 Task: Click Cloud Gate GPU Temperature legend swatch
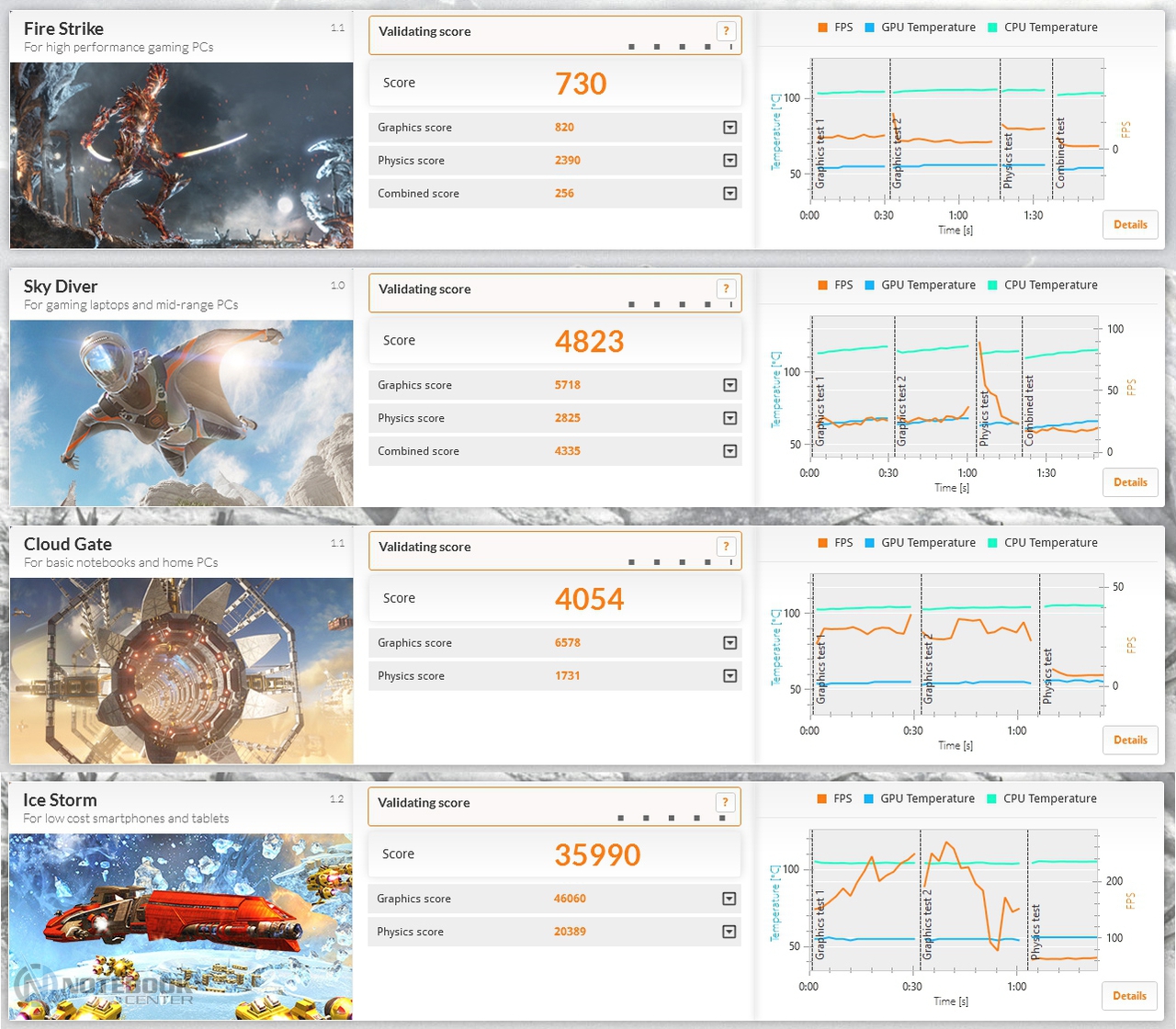tap(869, 543)
